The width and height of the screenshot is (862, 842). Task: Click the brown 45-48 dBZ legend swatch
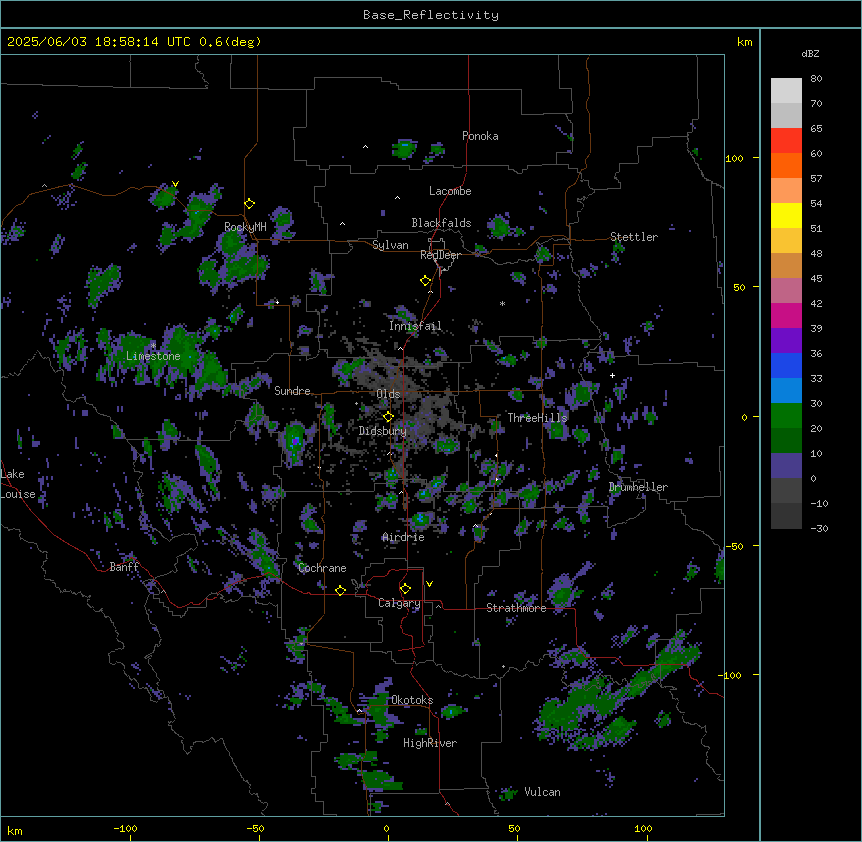click(786, 265)
